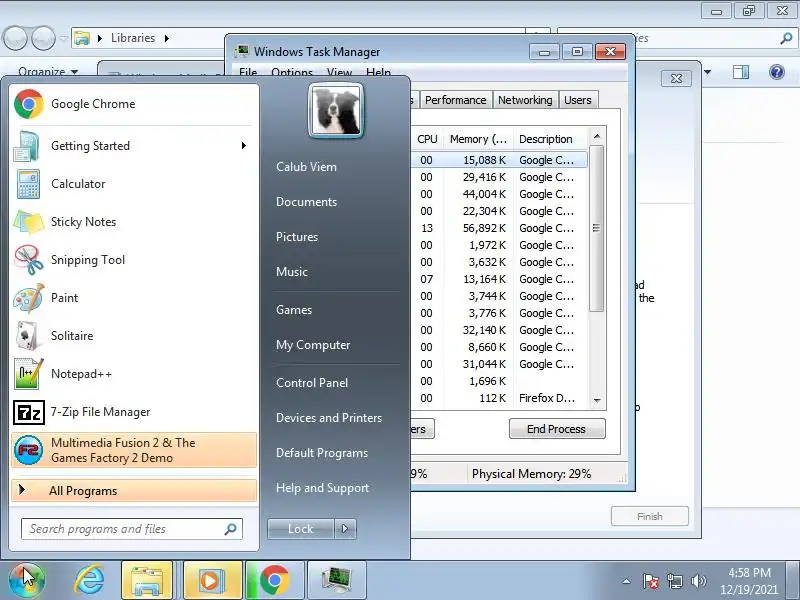Open Windows Explorer taskbar button
Image resolution: width=800 pixels, height=600 pixels.
[147, 580]
